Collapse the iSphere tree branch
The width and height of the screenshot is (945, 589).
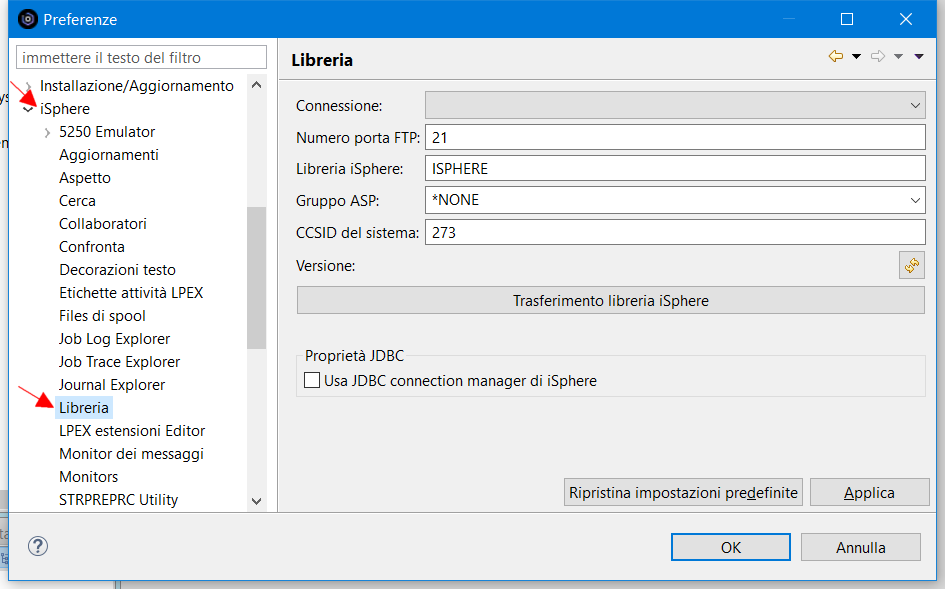[28, 108]
